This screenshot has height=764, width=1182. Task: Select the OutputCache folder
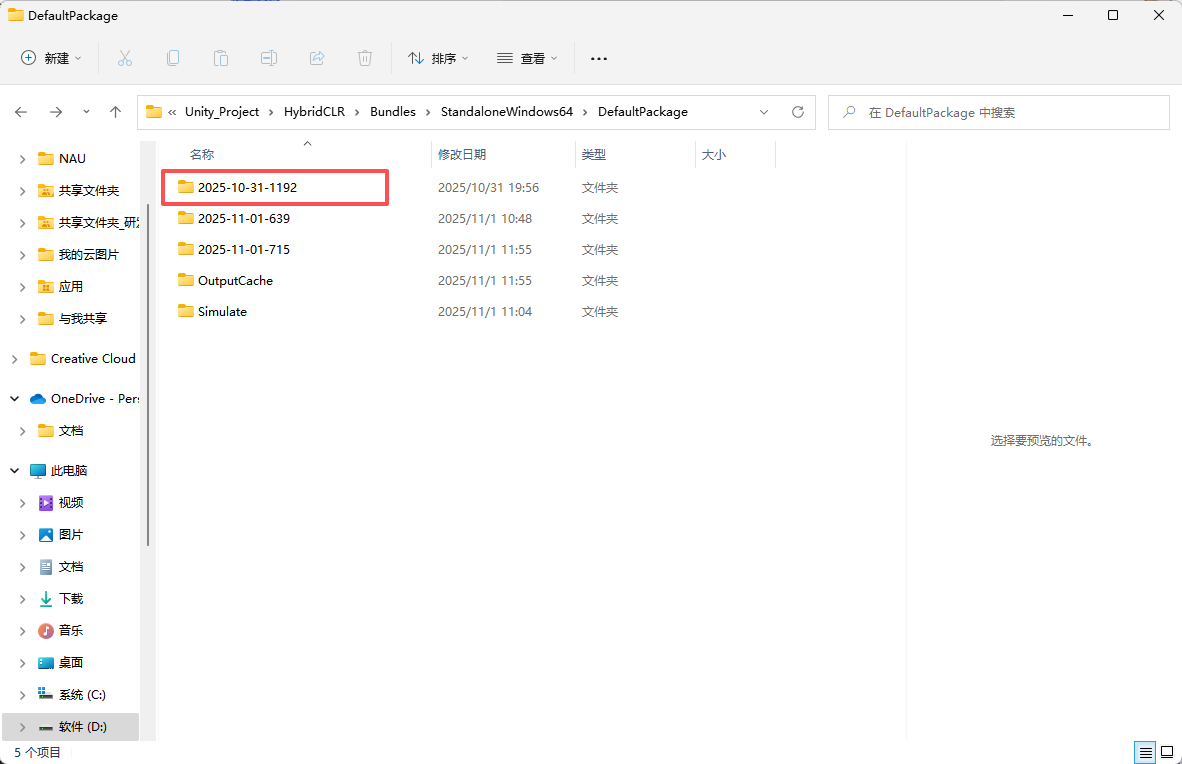(x=235, y=280)
